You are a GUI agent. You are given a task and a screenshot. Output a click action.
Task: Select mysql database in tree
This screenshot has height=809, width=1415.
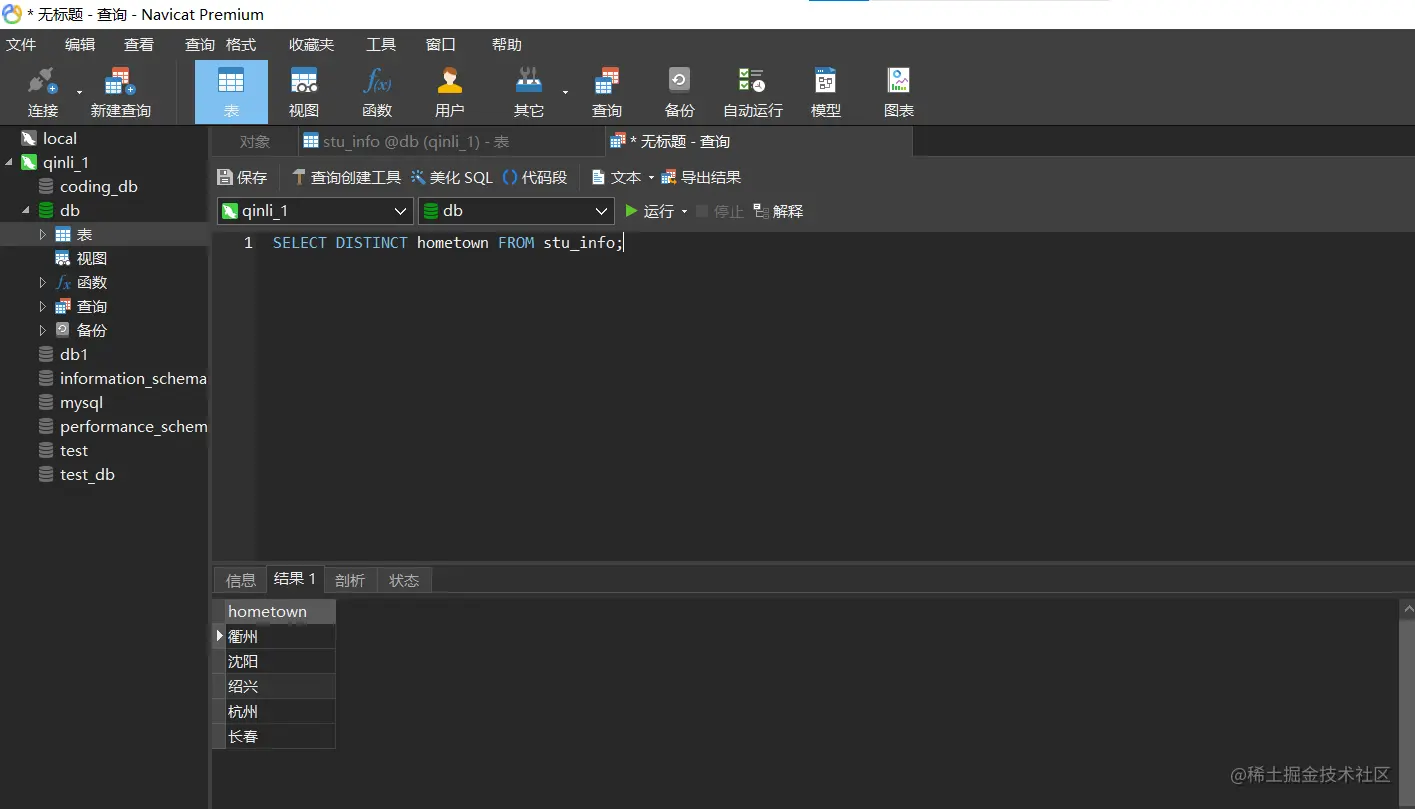(x=81, y=402)
